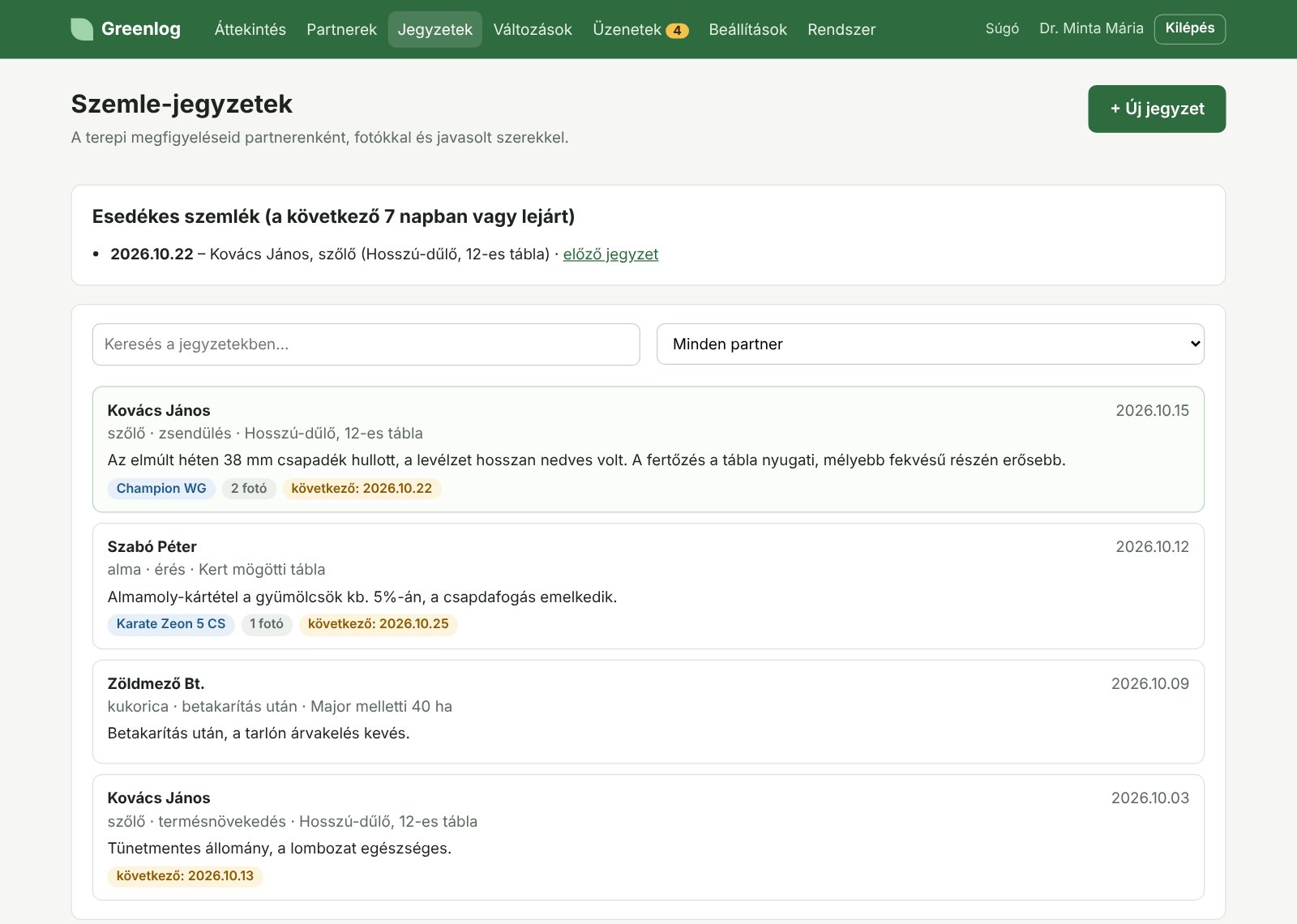The height and width of the screenshot is (924, 1297).
Task: Expand the Minden partner dropdown
Action: (931, 344)
